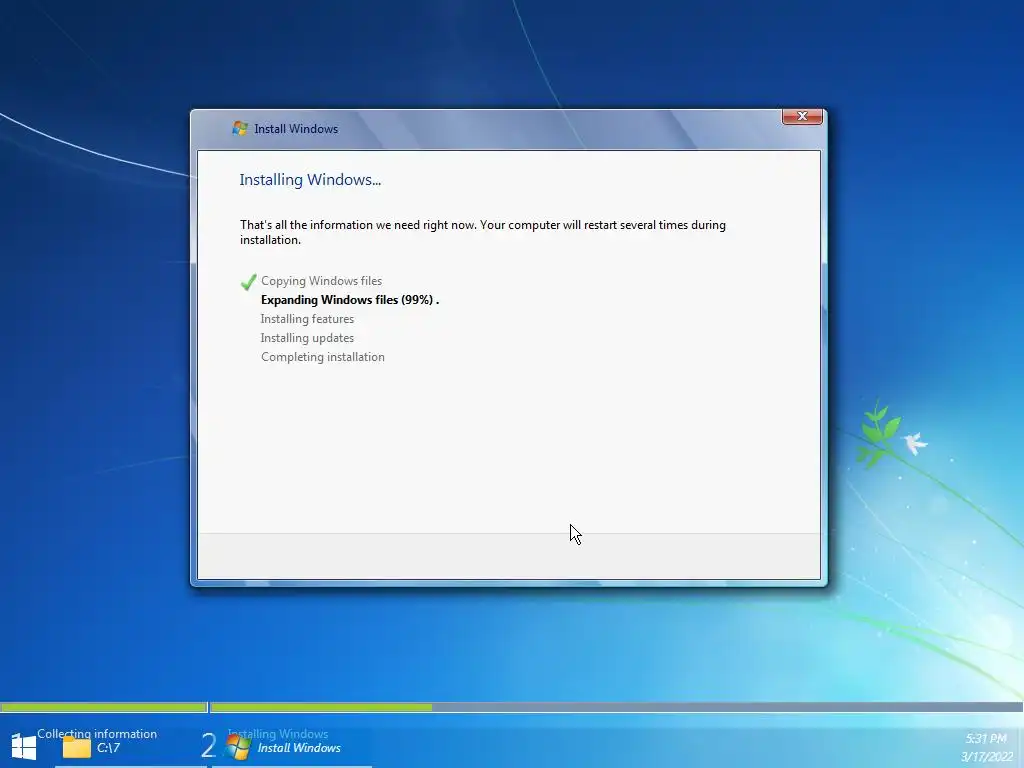Click the 'Installing Windows...' heading
1024x768 pixels.
point(310,180)
